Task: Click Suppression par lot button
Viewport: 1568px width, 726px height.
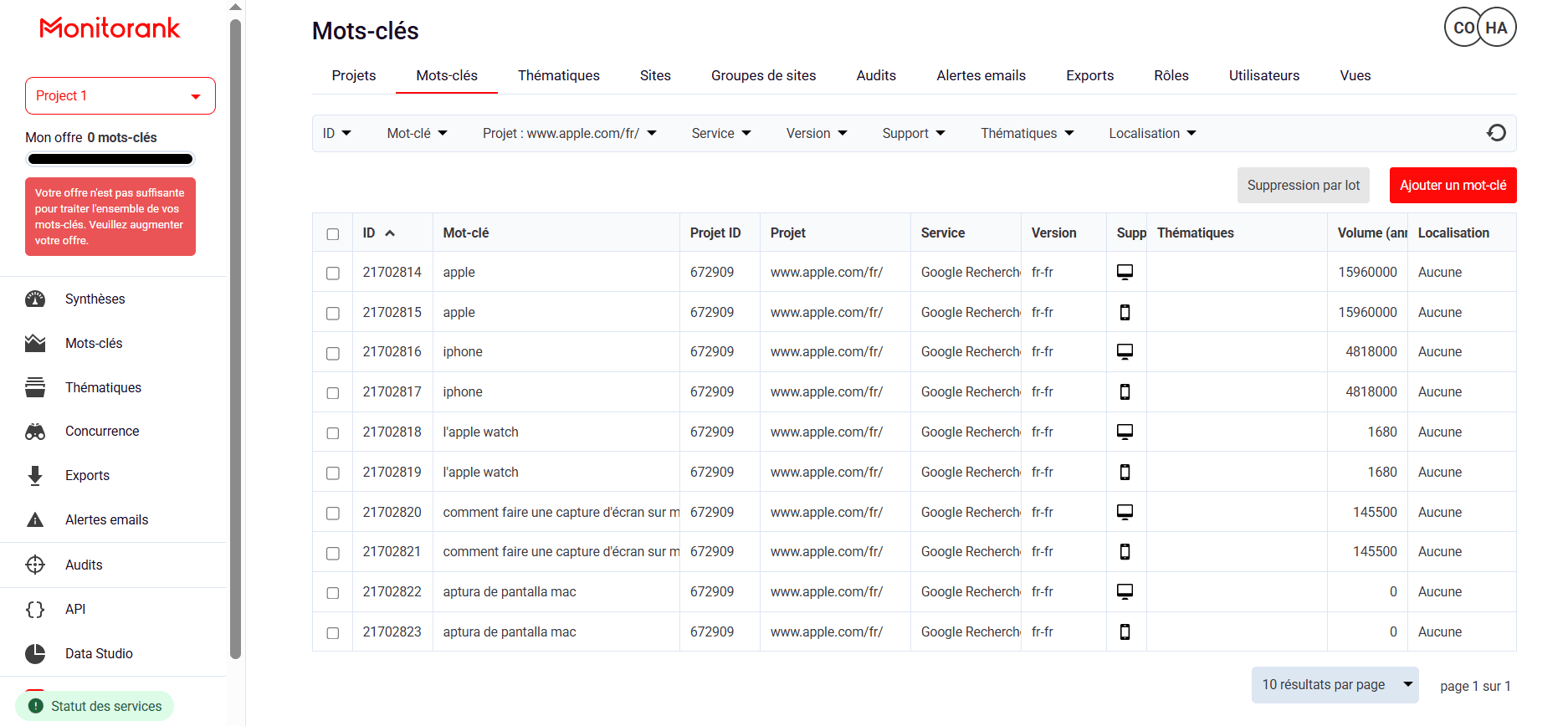Action: click(1304, 186)
